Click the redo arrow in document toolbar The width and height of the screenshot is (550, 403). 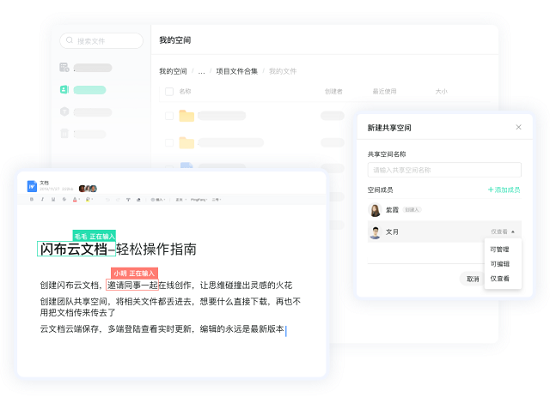[x=118, y=200]
